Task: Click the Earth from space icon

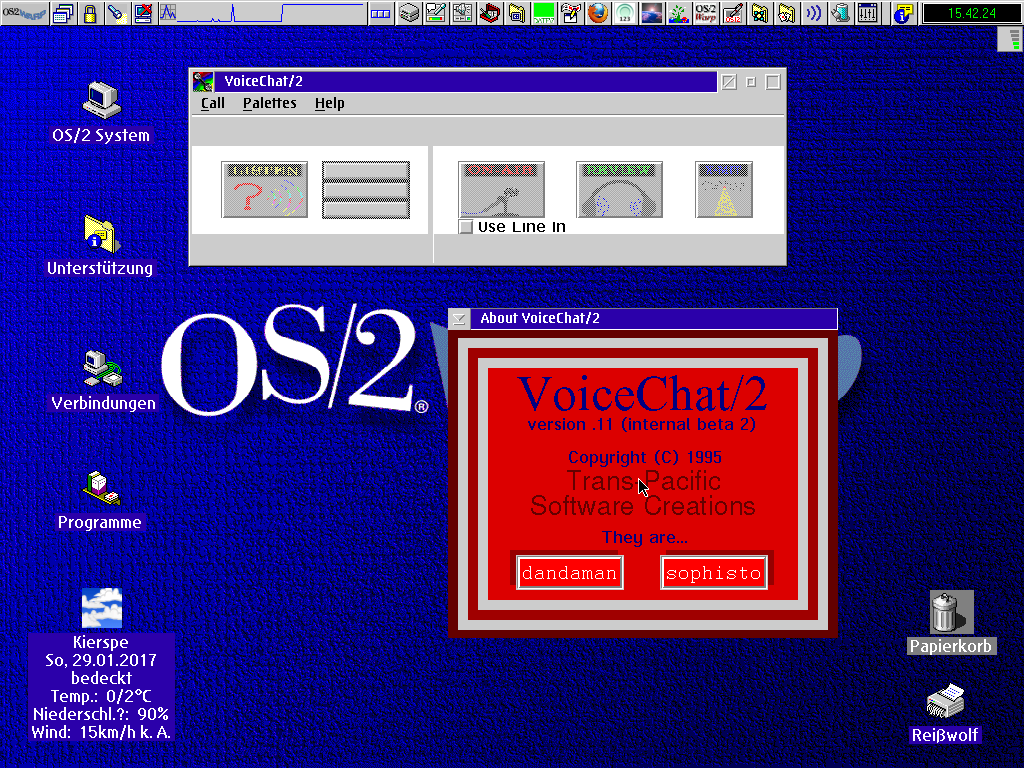Action: [x=651, y=13]
